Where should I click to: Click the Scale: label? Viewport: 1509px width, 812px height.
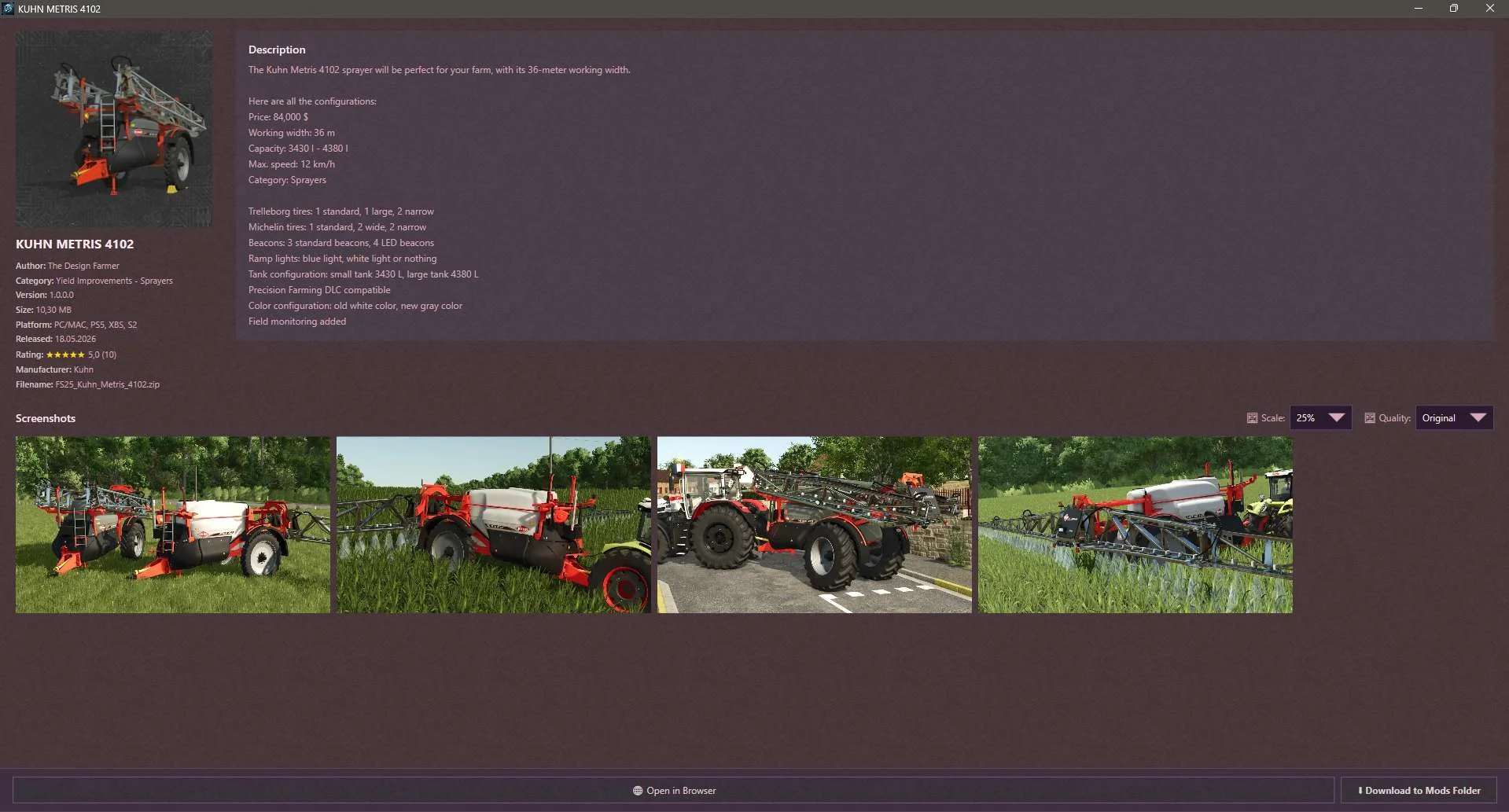click(1273, 418)
